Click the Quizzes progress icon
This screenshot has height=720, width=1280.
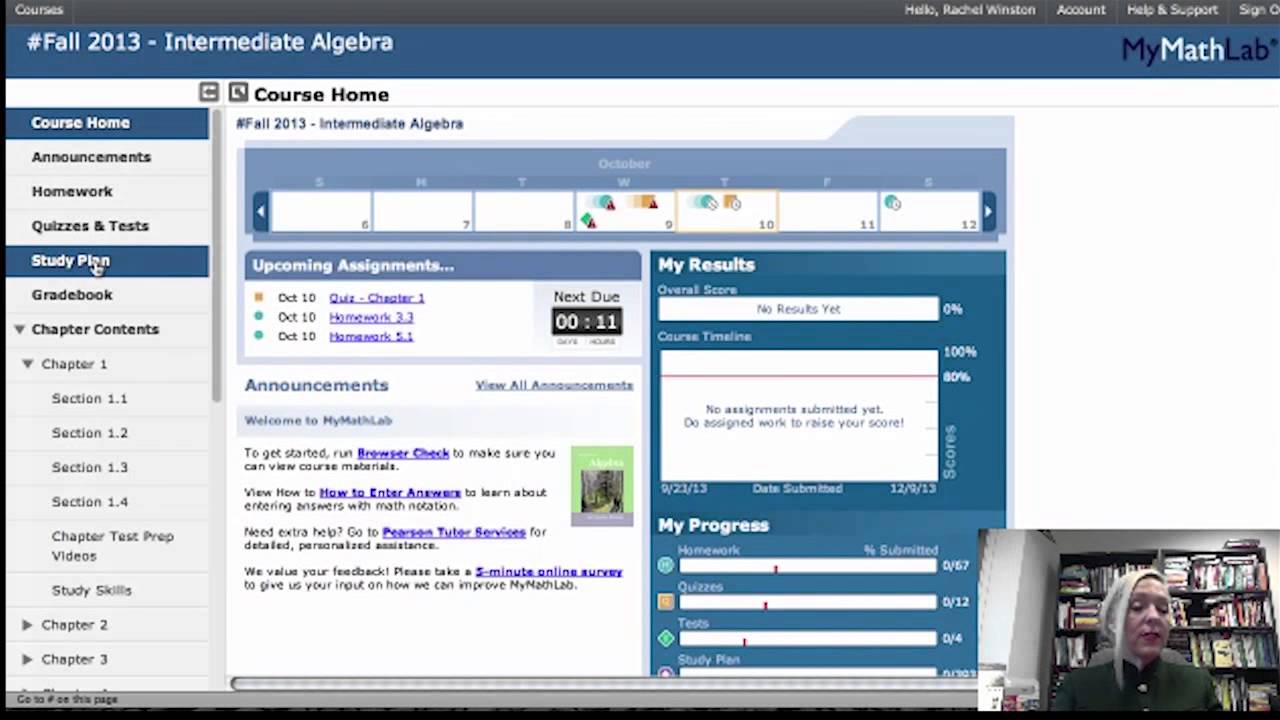coord(666,602)
